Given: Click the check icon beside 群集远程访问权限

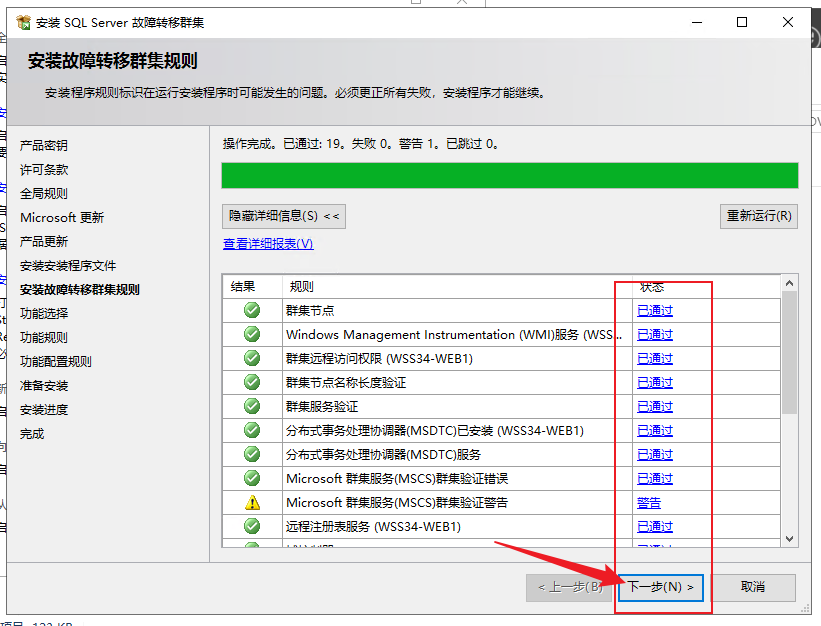Looking at the screenshot, I should (x=252, y=358).
